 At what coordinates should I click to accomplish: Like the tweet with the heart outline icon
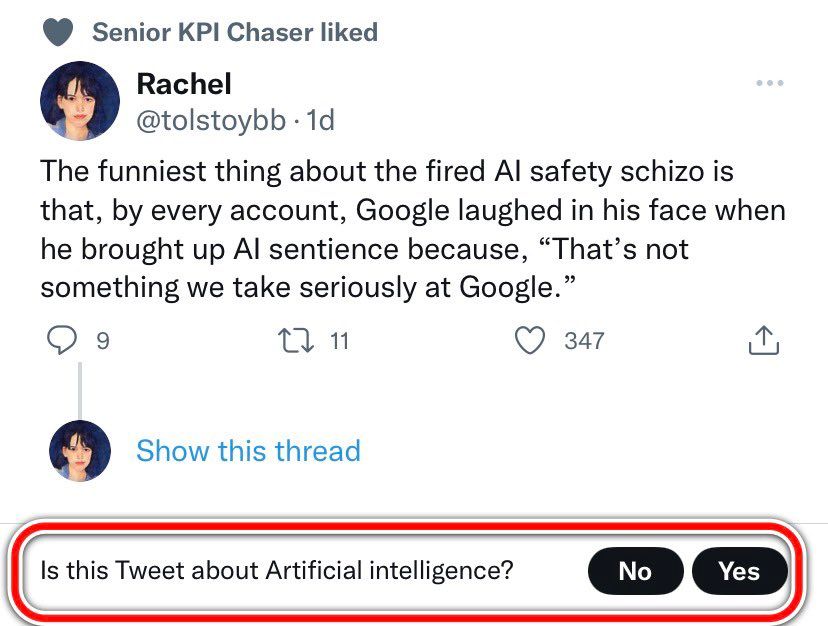[529, 341]
